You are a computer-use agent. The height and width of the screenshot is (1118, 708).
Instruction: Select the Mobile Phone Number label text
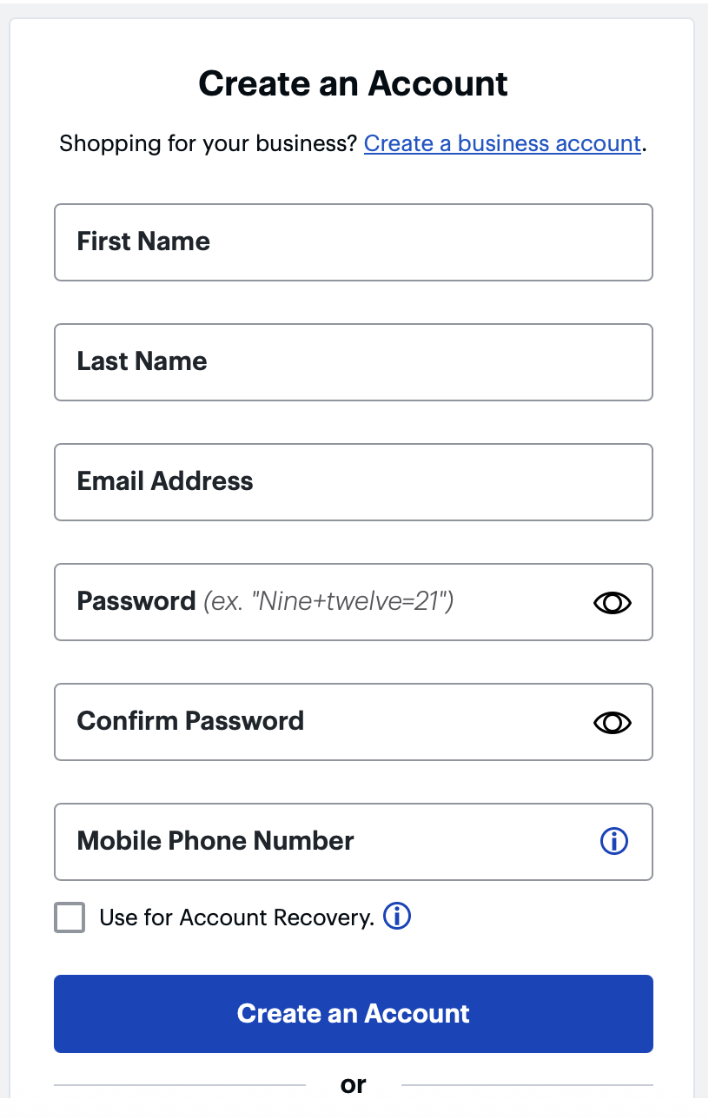[215, 841]
